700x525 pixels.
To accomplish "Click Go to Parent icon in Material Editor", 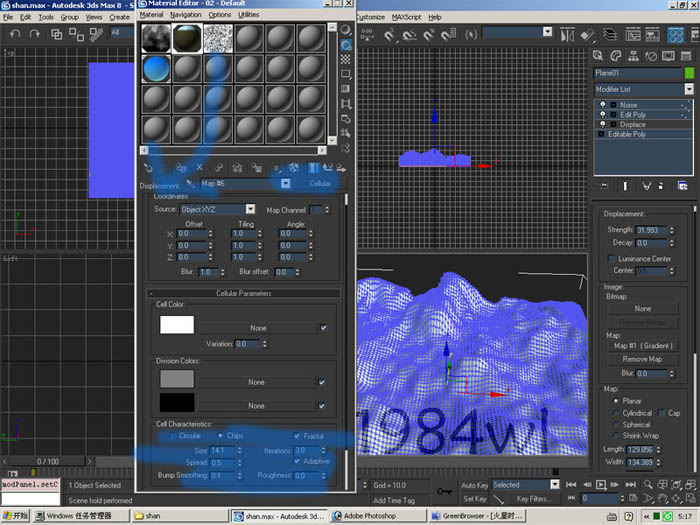I will click(328, 167).
